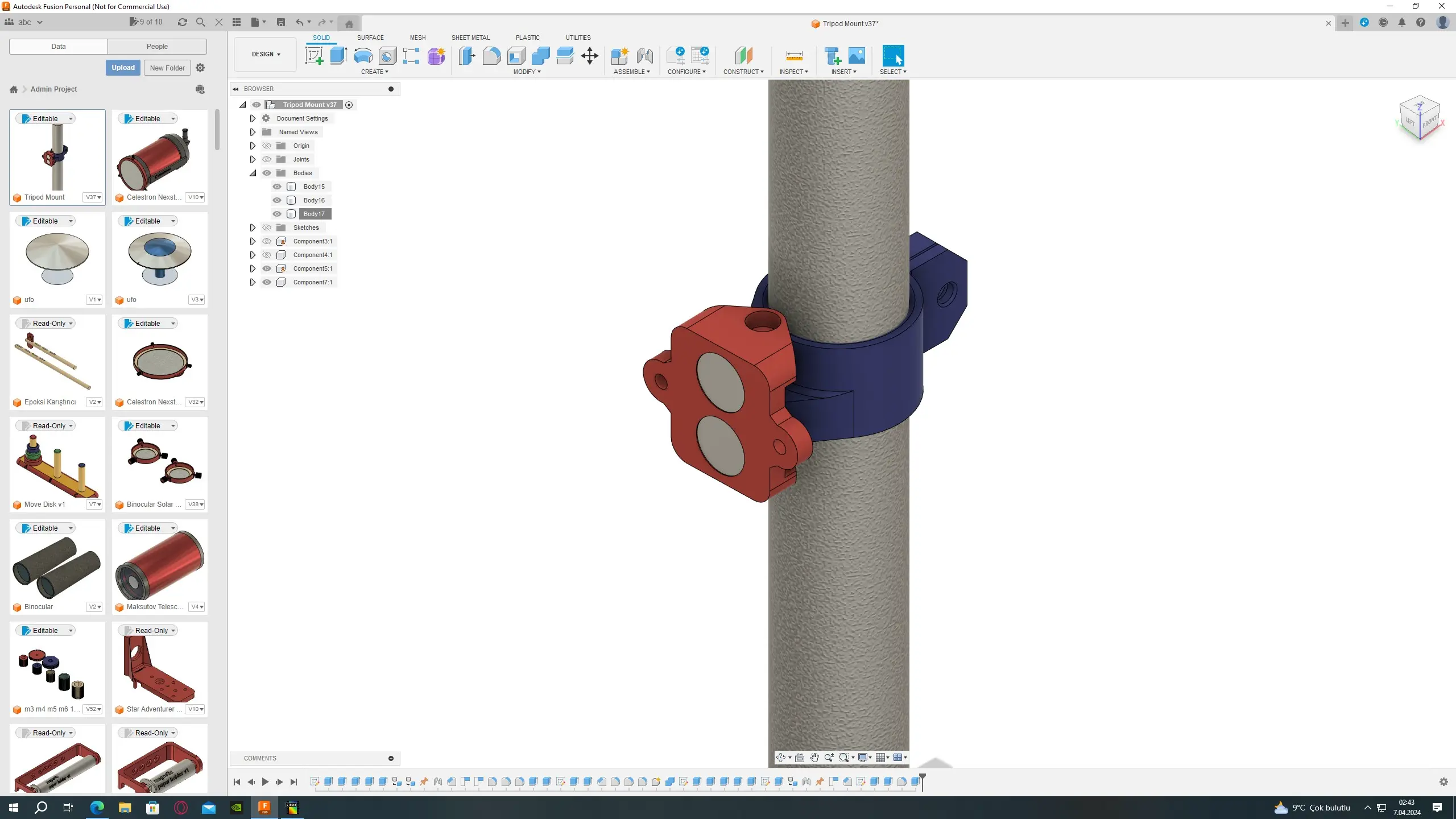Expand the Component5:1 tree node
This screenshot has height=819, width=1456.
[x=253, y=268]
